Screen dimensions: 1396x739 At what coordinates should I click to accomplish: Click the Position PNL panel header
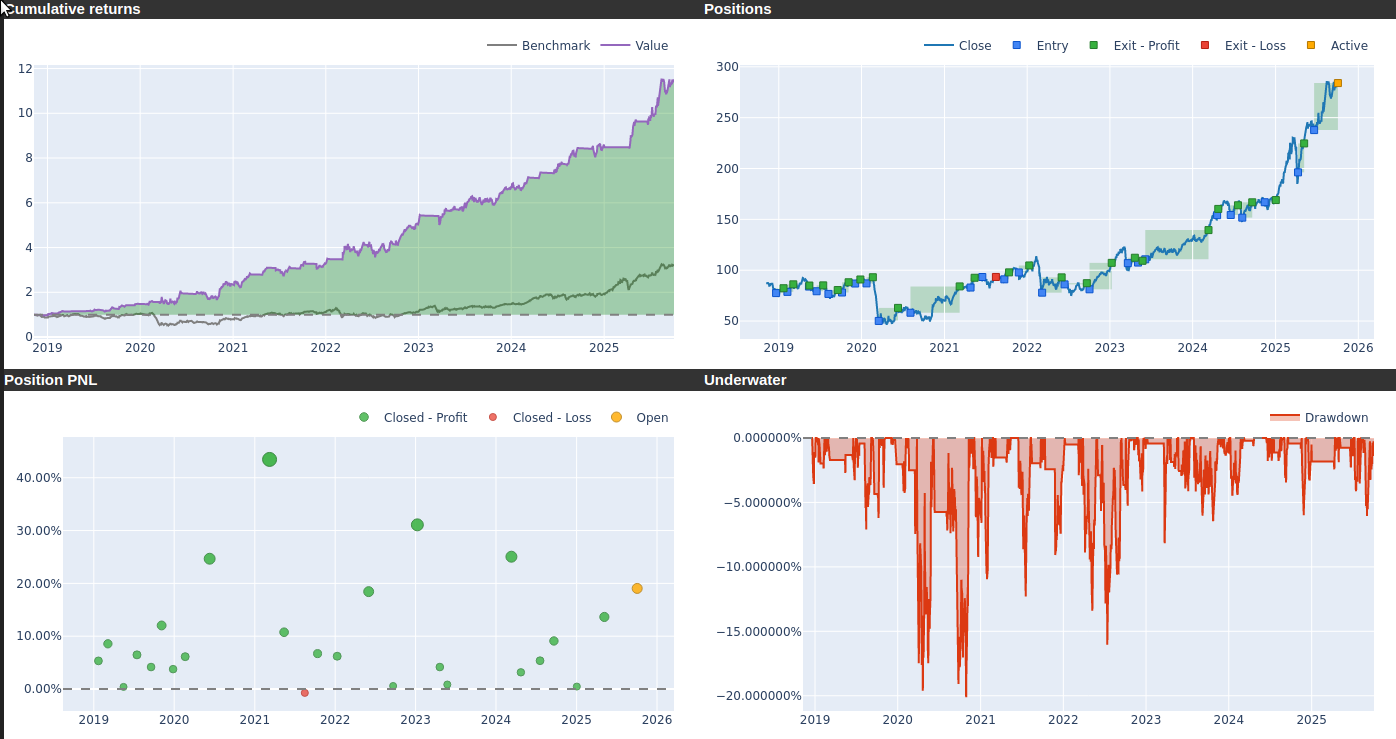pos(51,380)
